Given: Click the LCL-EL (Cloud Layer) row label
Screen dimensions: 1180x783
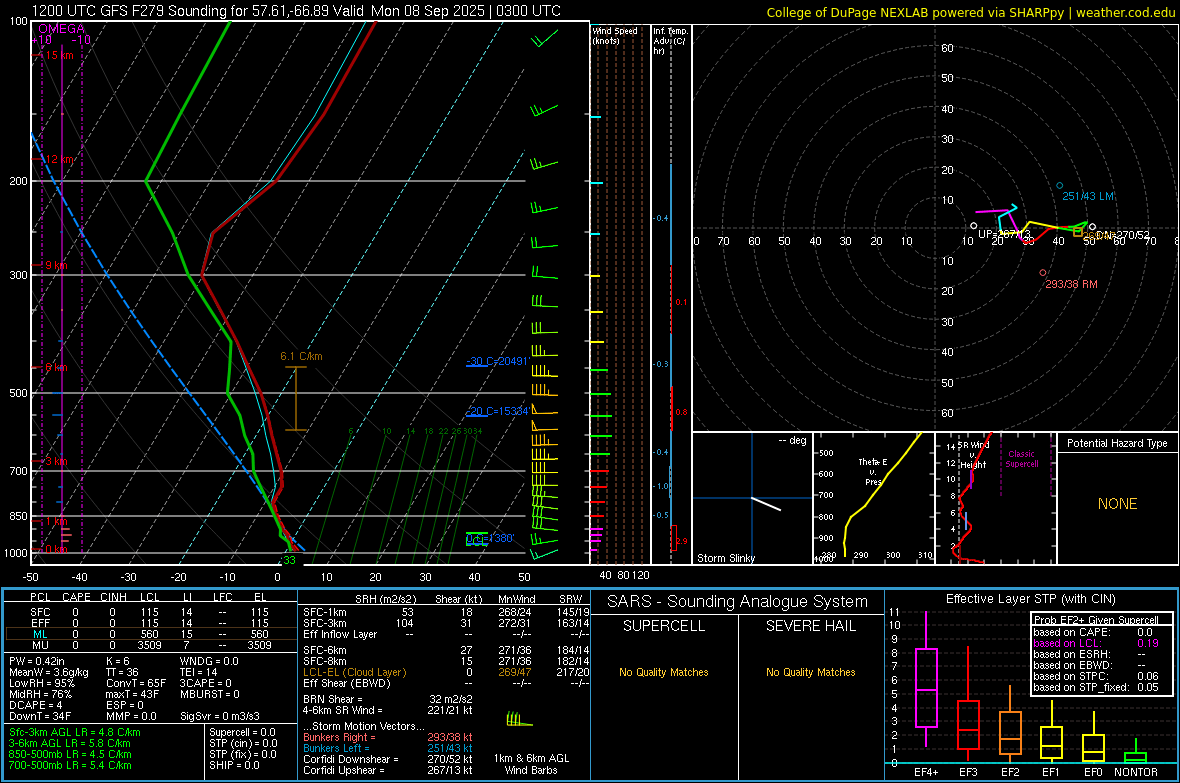Looking at the screenshot, I should pos(354,672).
